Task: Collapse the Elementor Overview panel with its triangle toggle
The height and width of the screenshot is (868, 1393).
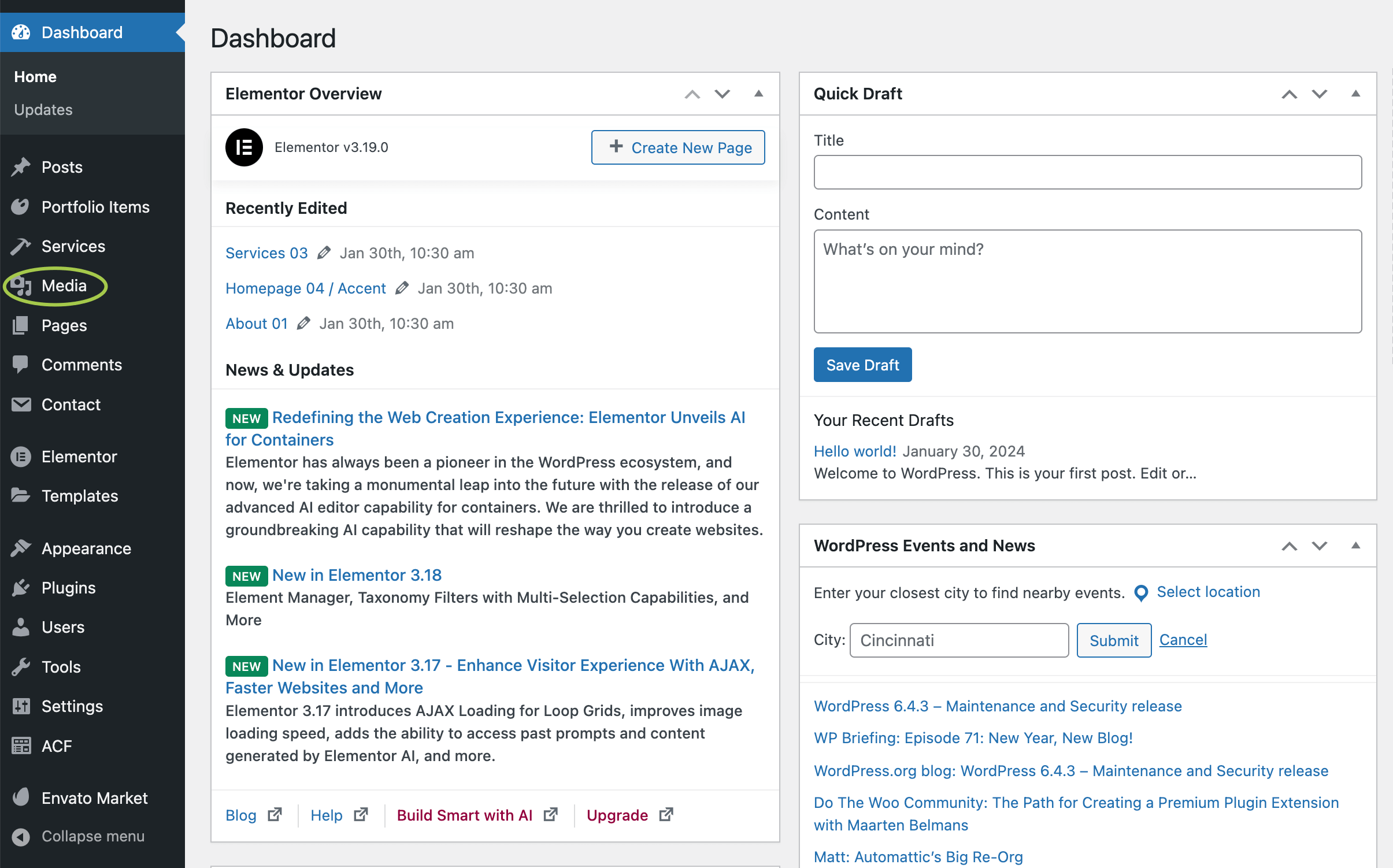Action: [759, 94]
